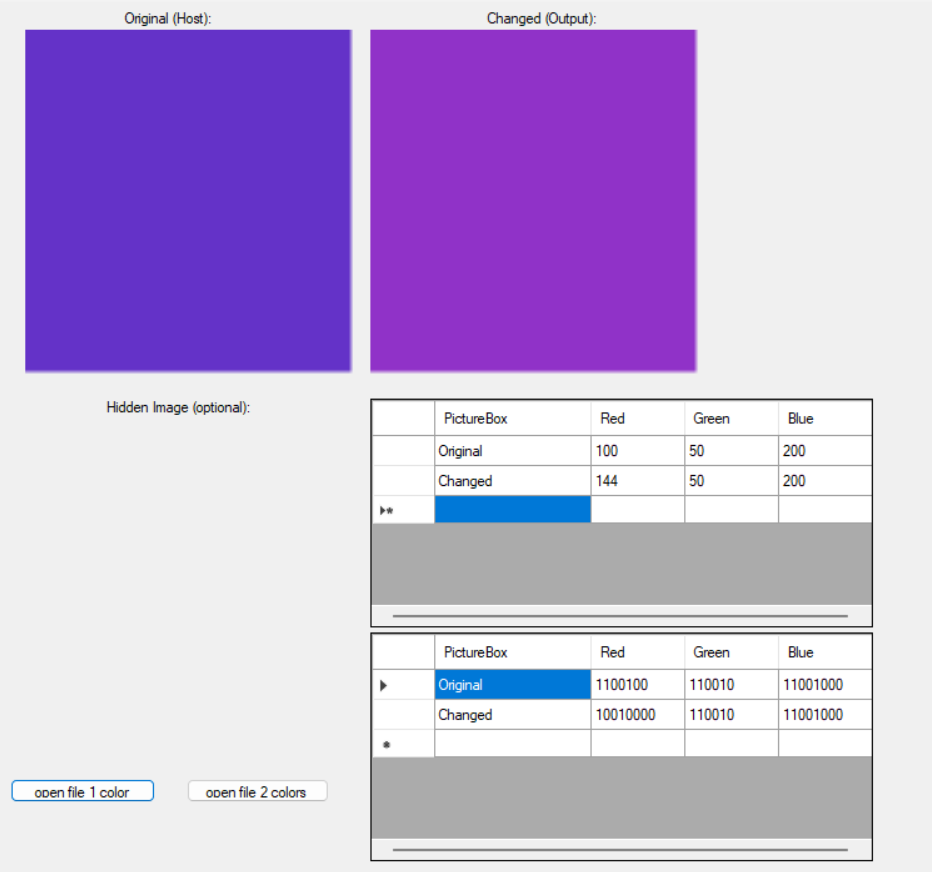Click the horizontal scrollbar of the upper table
This screenshot has width=932, height=872.
pyautogui.click(x=620, y=616)
